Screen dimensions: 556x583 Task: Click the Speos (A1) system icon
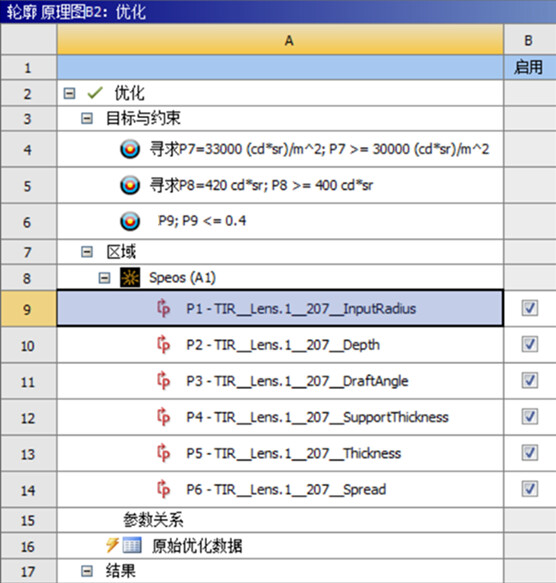click(130, 277)
